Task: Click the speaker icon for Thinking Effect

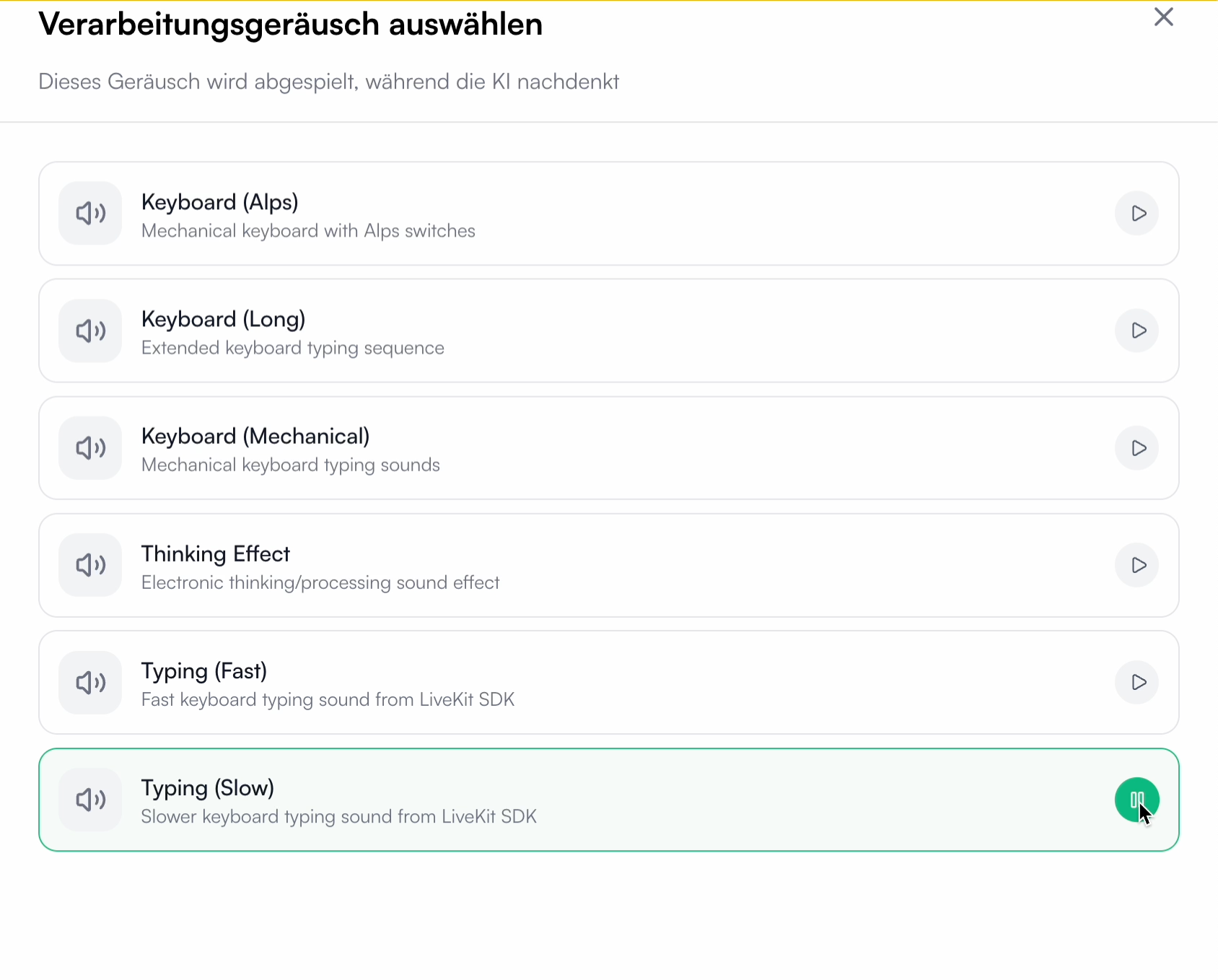Action: 90,565
